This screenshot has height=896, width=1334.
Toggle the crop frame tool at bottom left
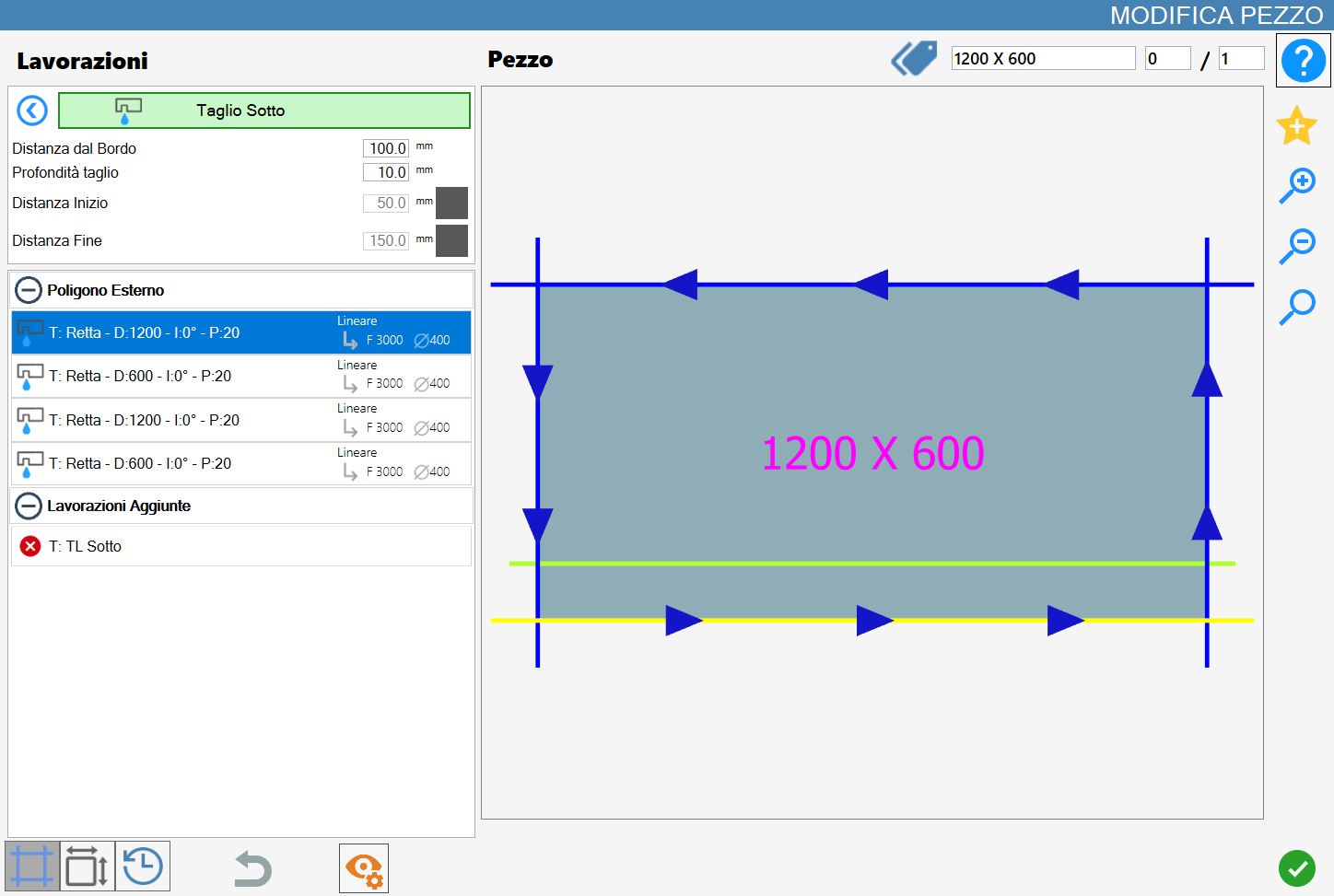tap(32, 867)
